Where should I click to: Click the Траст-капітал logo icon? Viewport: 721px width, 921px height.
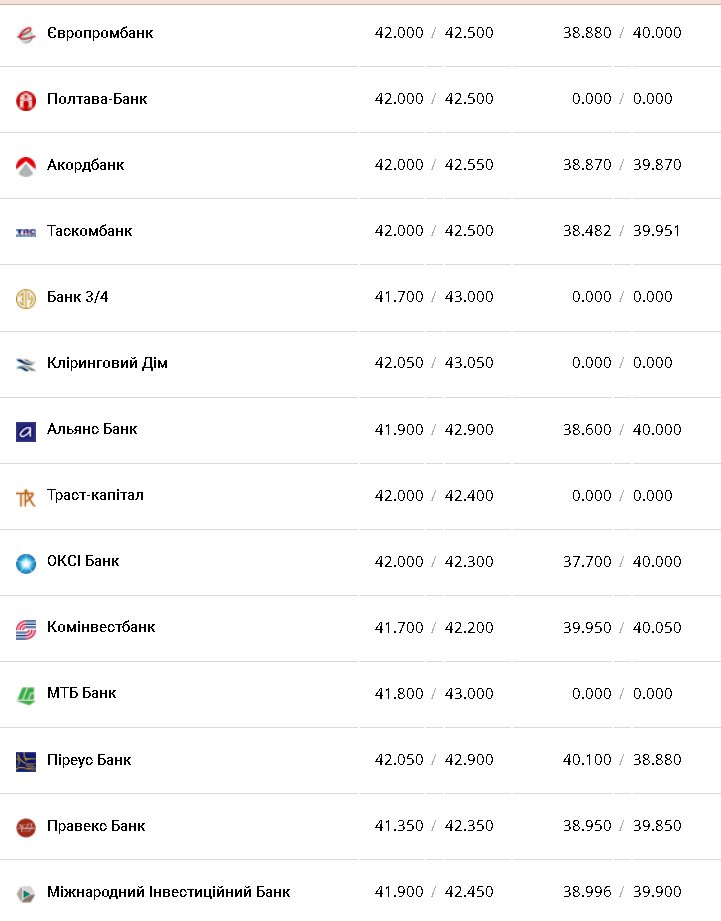[x=26, y=497]
